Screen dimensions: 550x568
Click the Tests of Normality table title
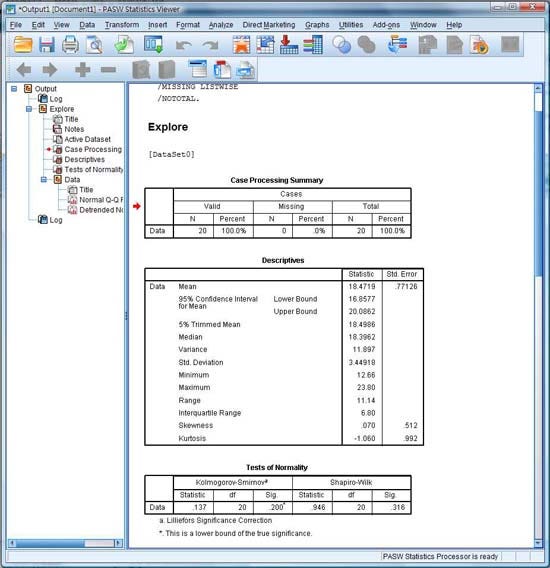[x=277, y=468]
